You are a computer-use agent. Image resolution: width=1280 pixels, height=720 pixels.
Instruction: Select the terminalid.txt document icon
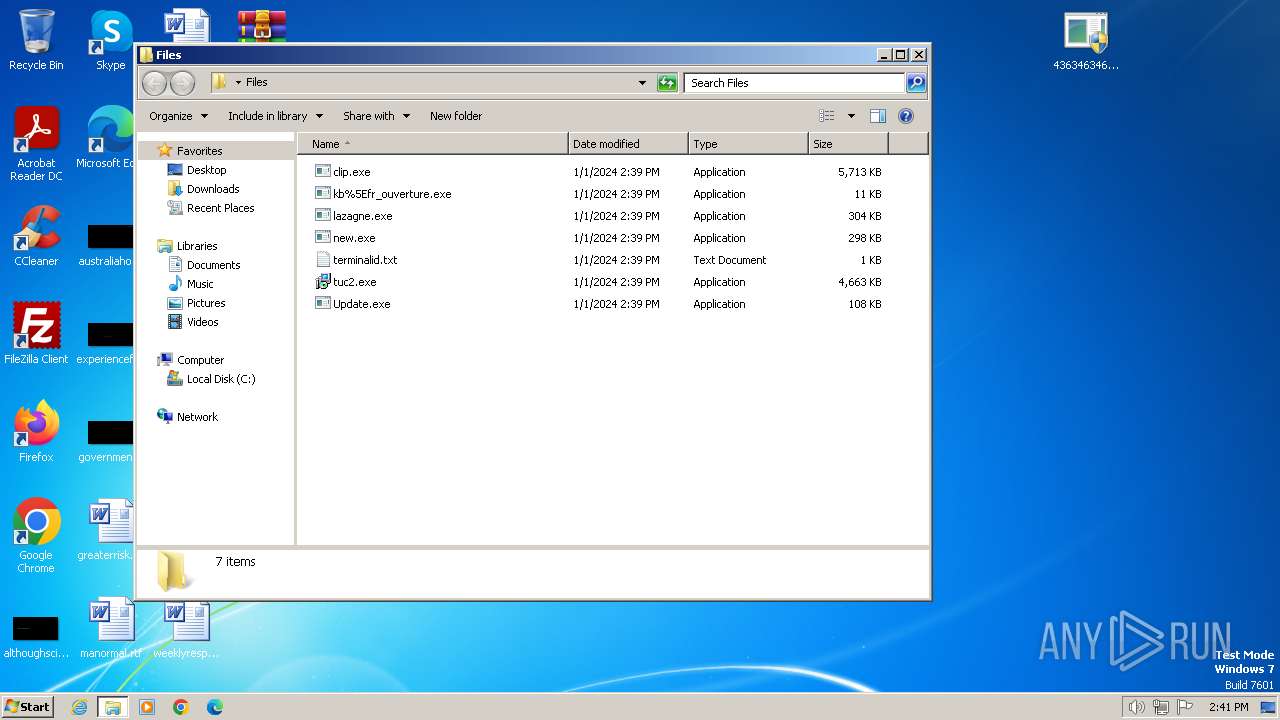point(323,259)
